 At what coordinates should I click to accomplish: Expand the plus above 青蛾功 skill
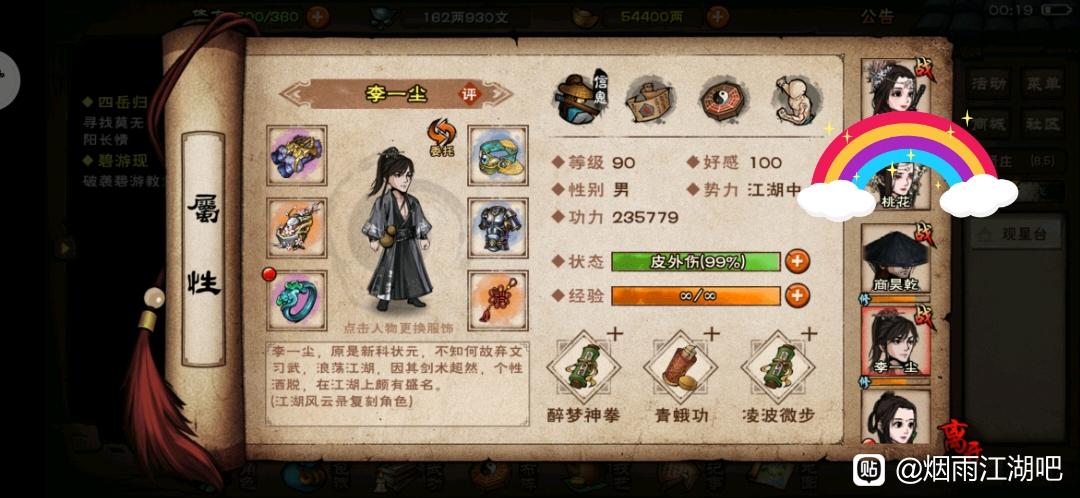coord(711,334)
